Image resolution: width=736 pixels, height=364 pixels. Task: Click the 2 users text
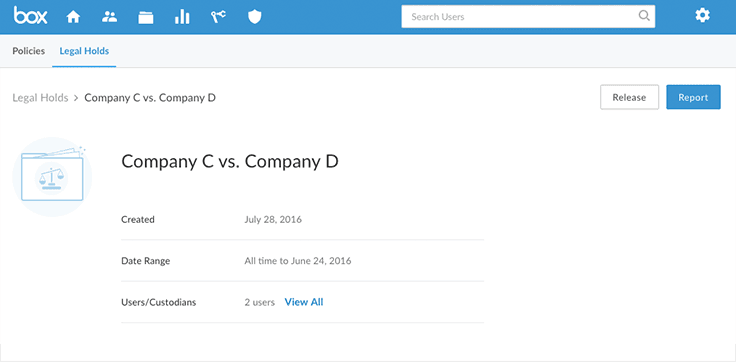coord(260,302)
